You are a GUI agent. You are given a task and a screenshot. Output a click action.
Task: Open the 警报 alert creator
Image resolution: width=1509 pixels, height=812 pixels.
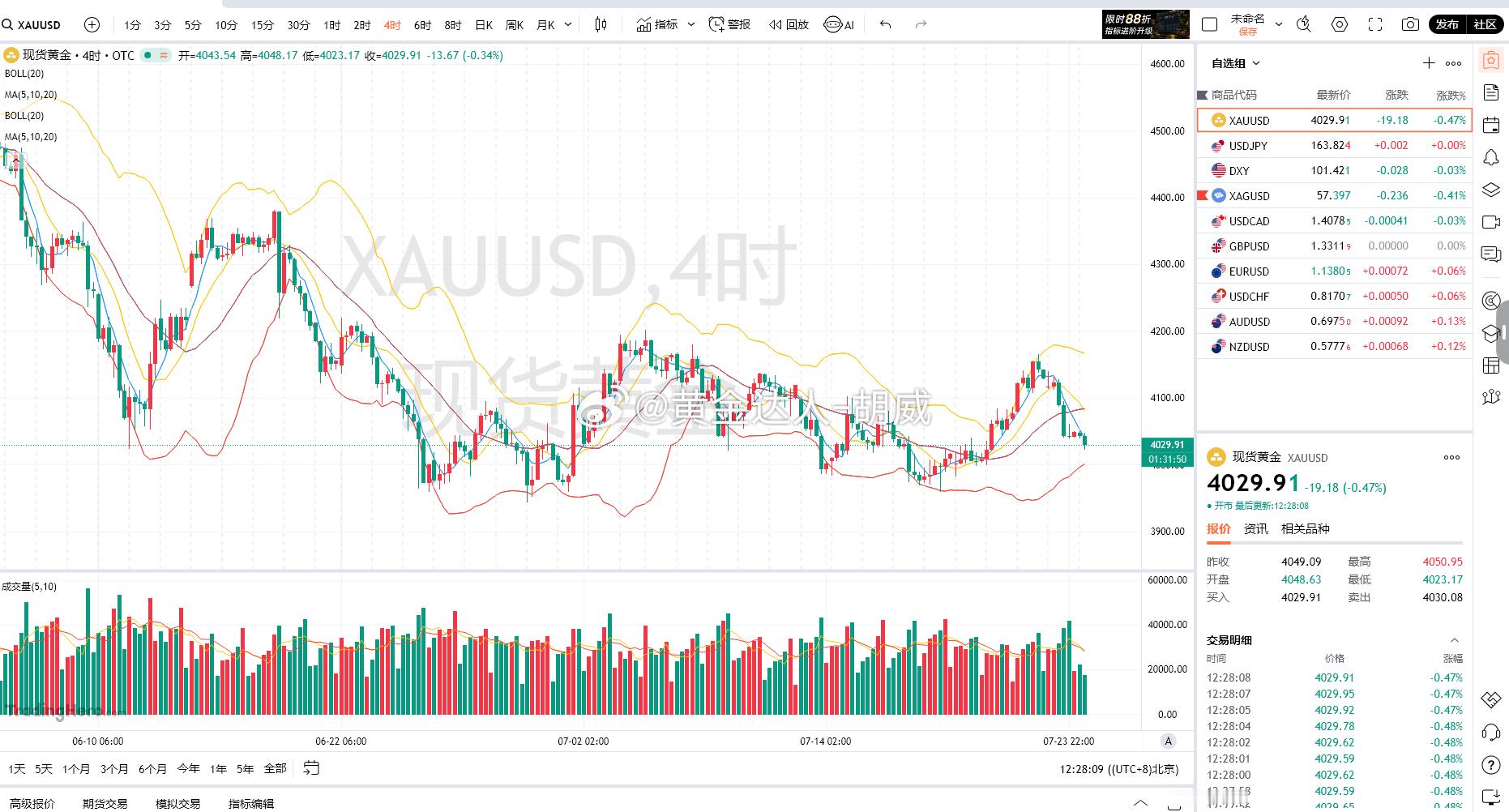coord(729,25)
